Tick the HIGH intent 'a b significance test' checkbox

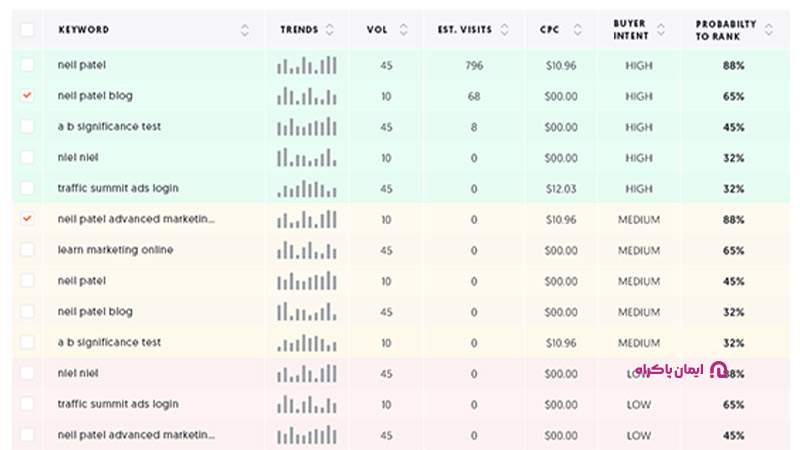tap(27, 127)
